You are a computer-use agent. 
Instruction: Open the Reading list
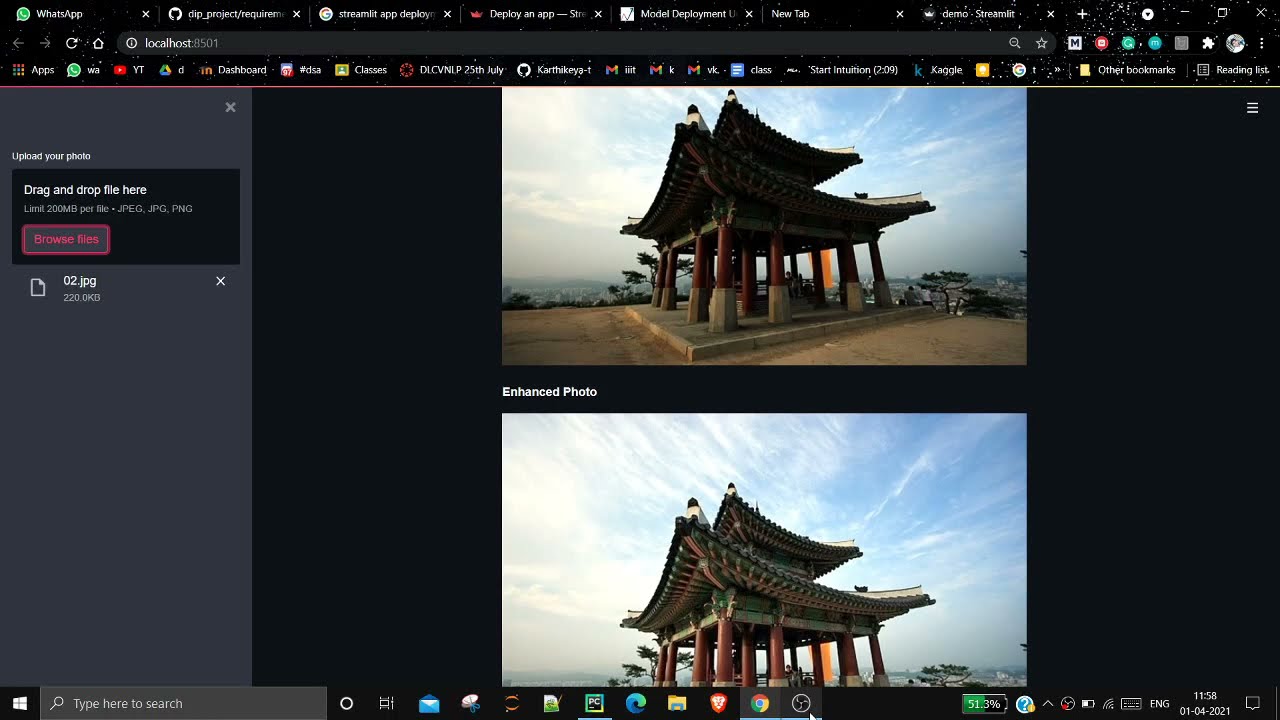pos(1232,70)
